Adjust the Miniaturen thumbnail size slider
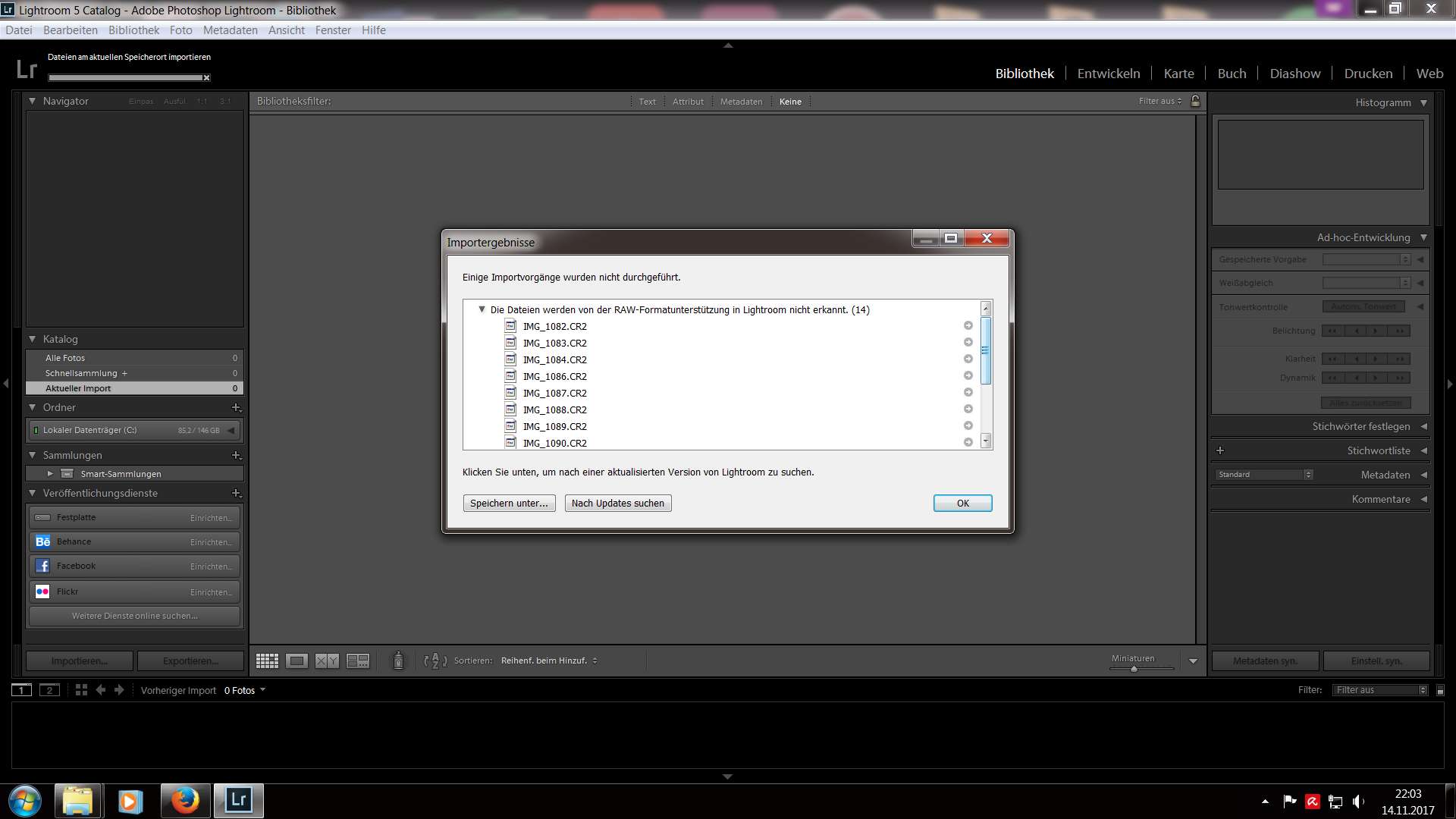This screenshot has width=1456, height=819. pos(1135,670)
